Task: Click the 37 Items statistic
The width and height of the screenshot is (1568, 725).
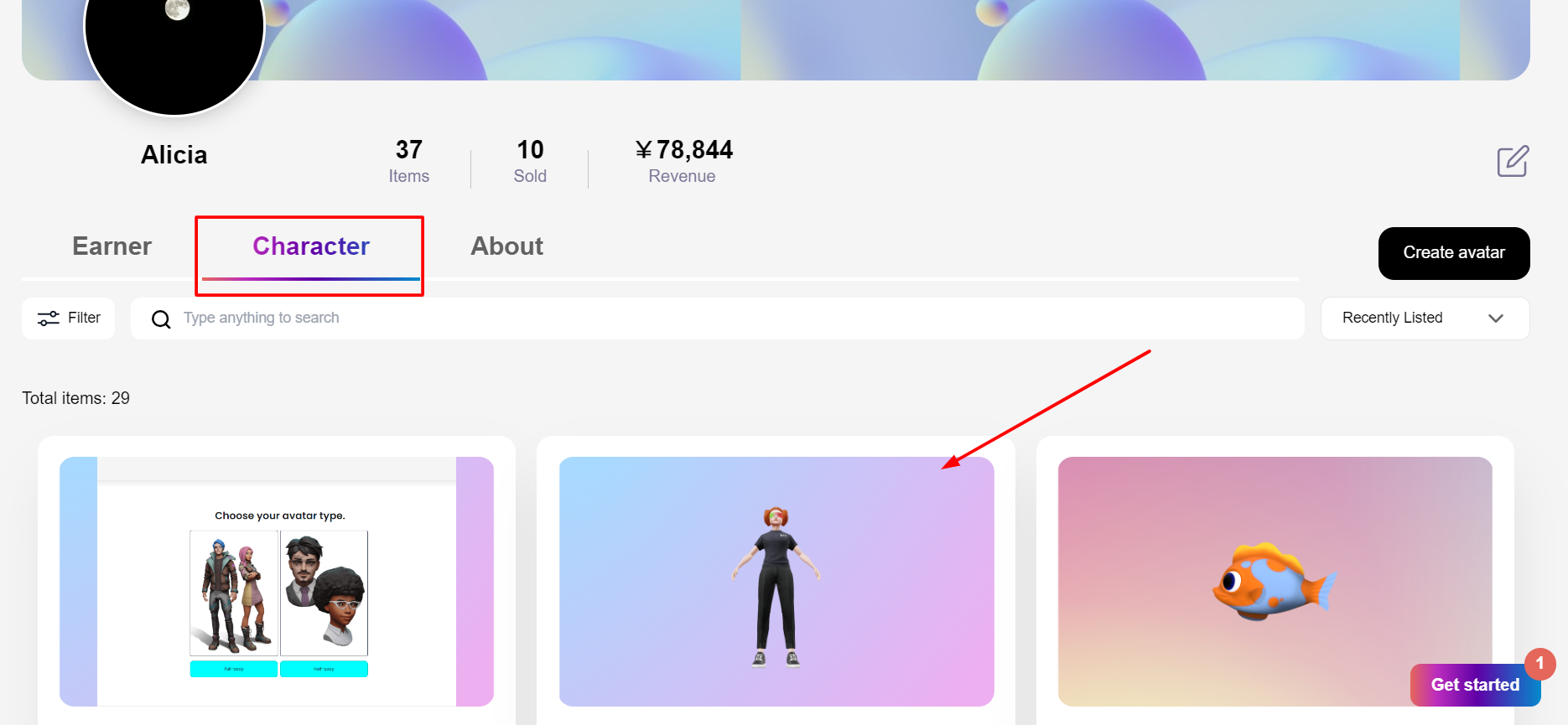Action: pyautogui.click(x=408, y=161)
